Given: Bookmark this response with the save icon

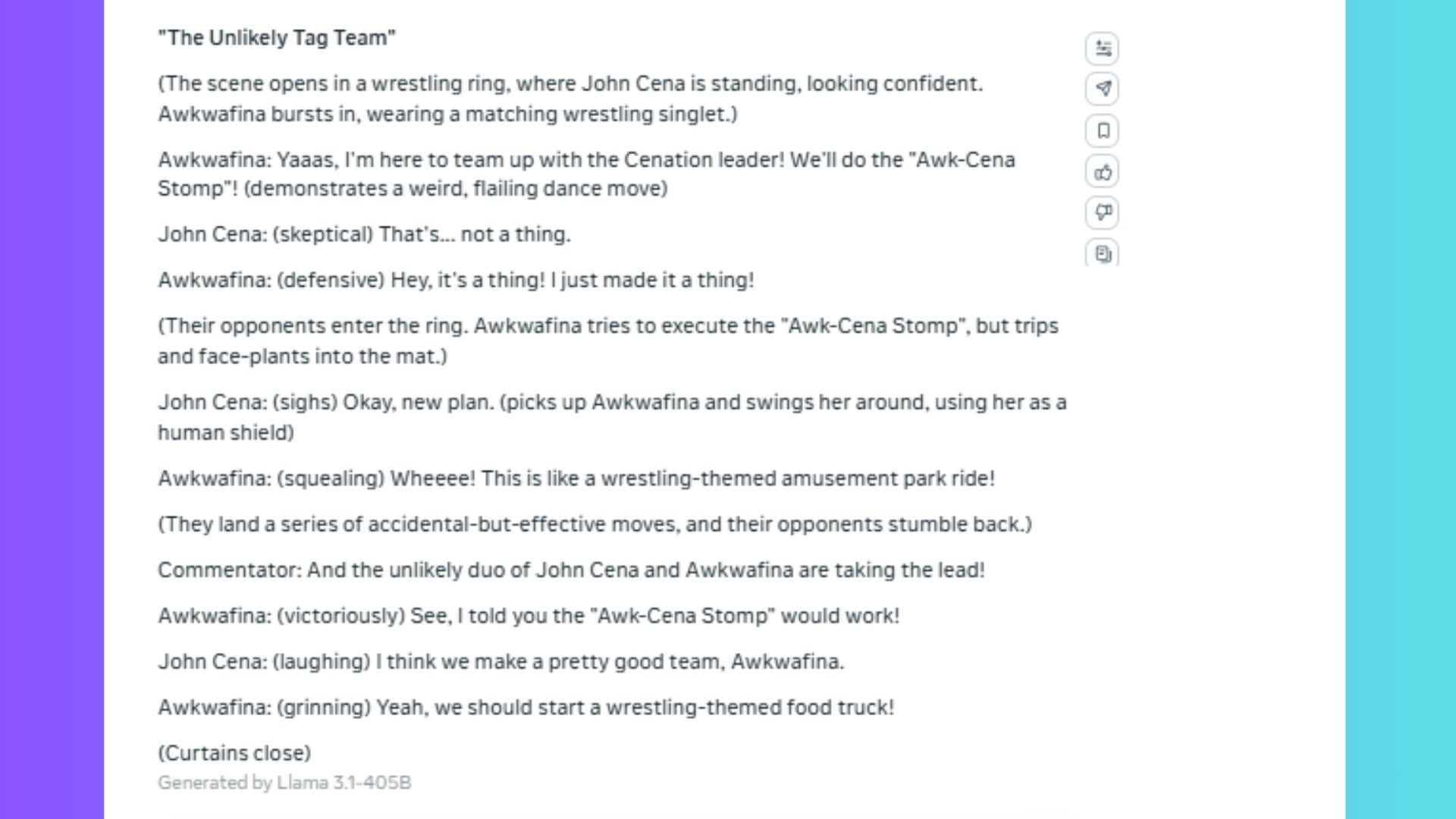Looking at the screenshot, I should (x=1103, y=130).
